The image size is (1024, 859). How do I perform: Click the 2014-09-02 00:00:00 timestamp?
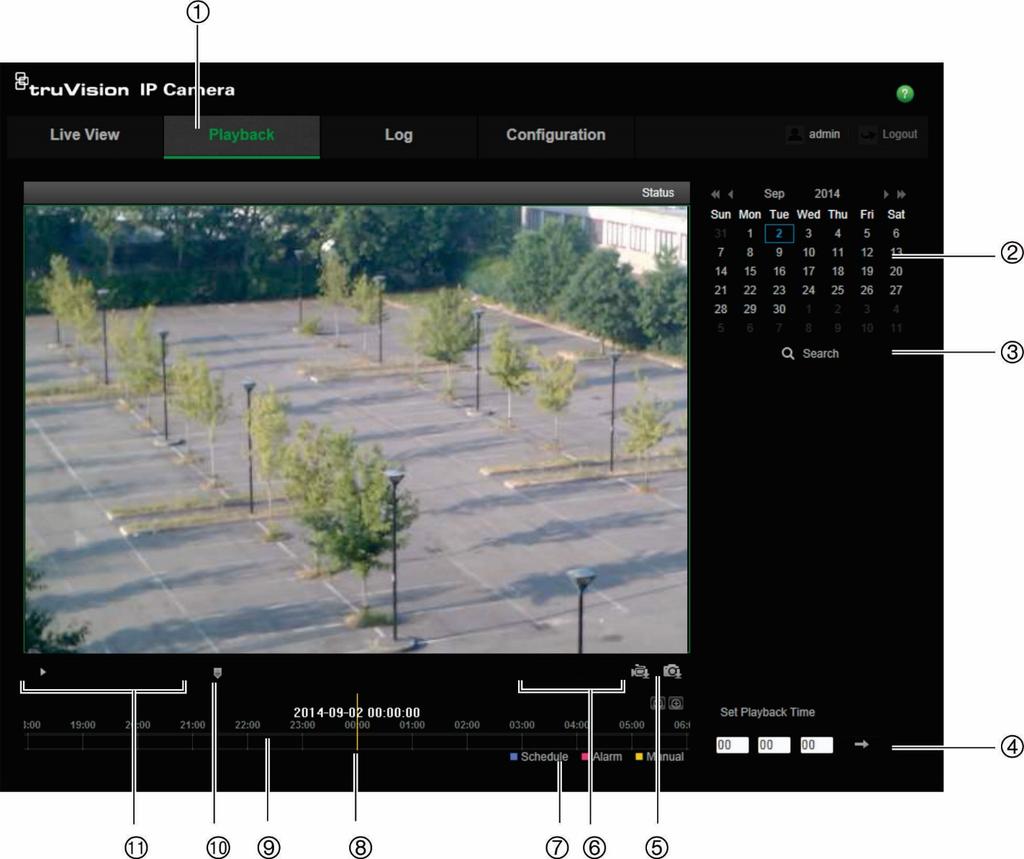point(357,712)
